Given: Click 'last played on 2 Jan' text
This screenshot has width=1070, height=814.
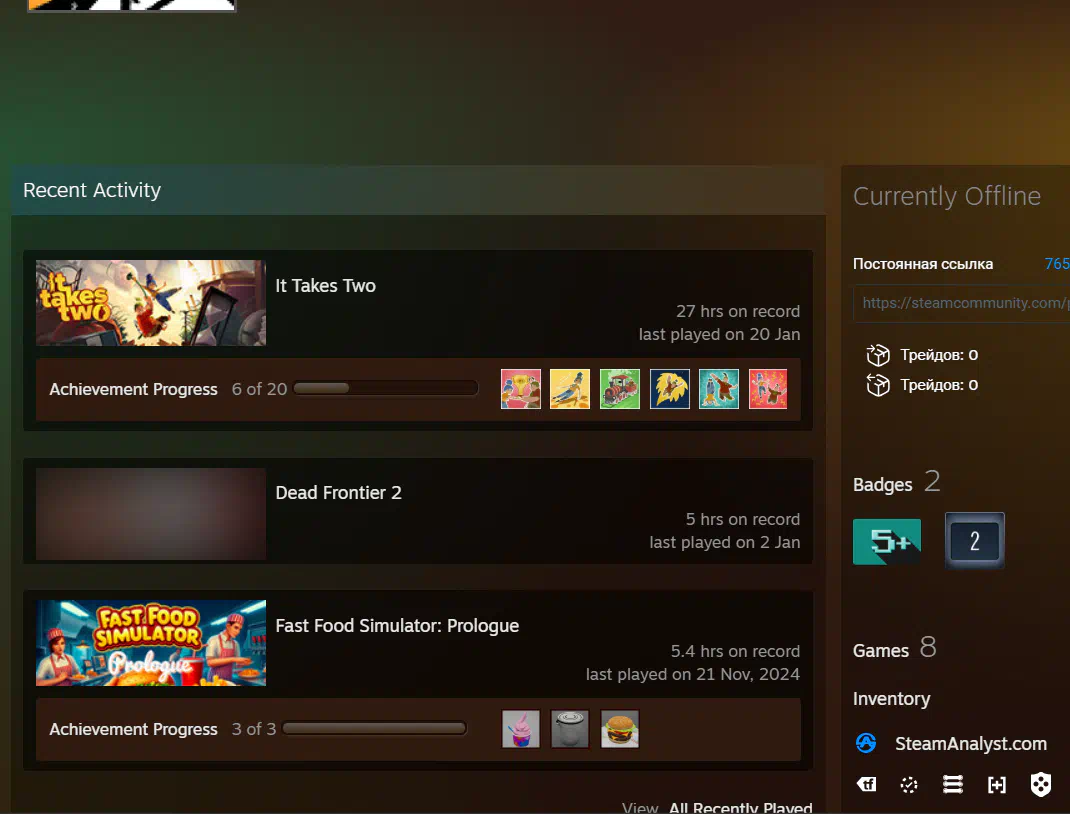Looking at the screenshot, I should pyautogui.click(x=725, y=542).
